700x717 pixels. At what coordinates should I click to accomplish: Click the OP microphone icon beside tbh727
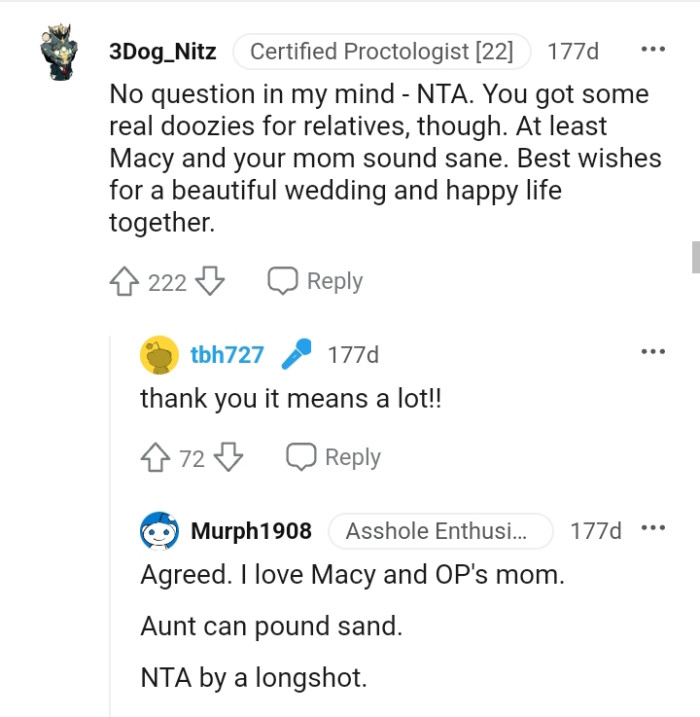pyautogui.click(x=295, y=354)
